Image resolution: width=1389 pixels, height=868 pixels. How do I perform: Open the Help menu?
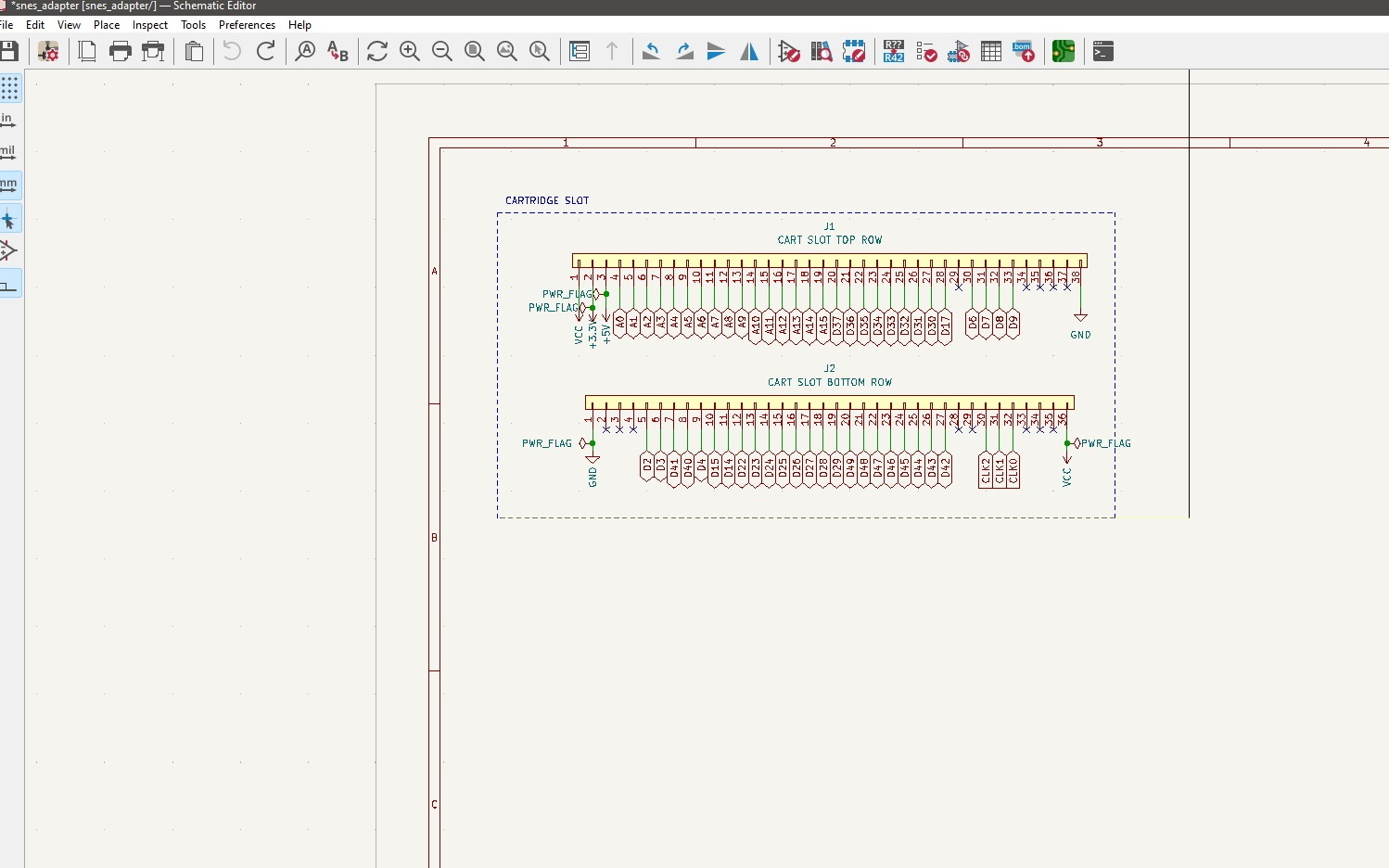click(x=299, y=25)
